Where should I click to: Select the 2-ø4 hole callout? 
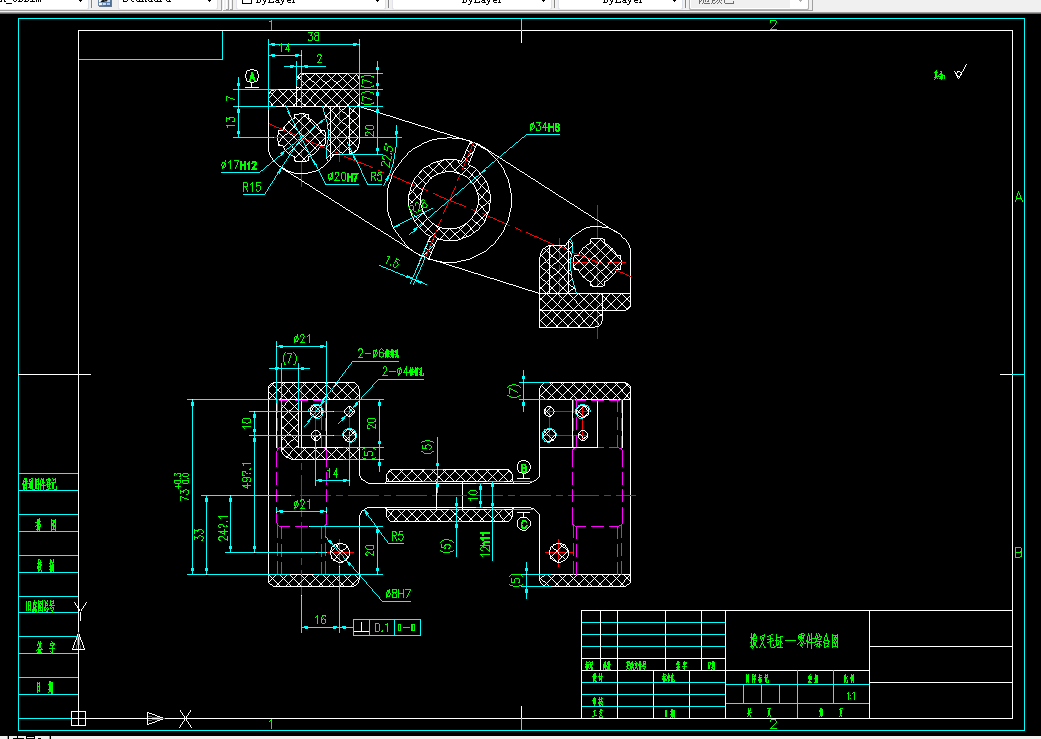pos(402,372)
